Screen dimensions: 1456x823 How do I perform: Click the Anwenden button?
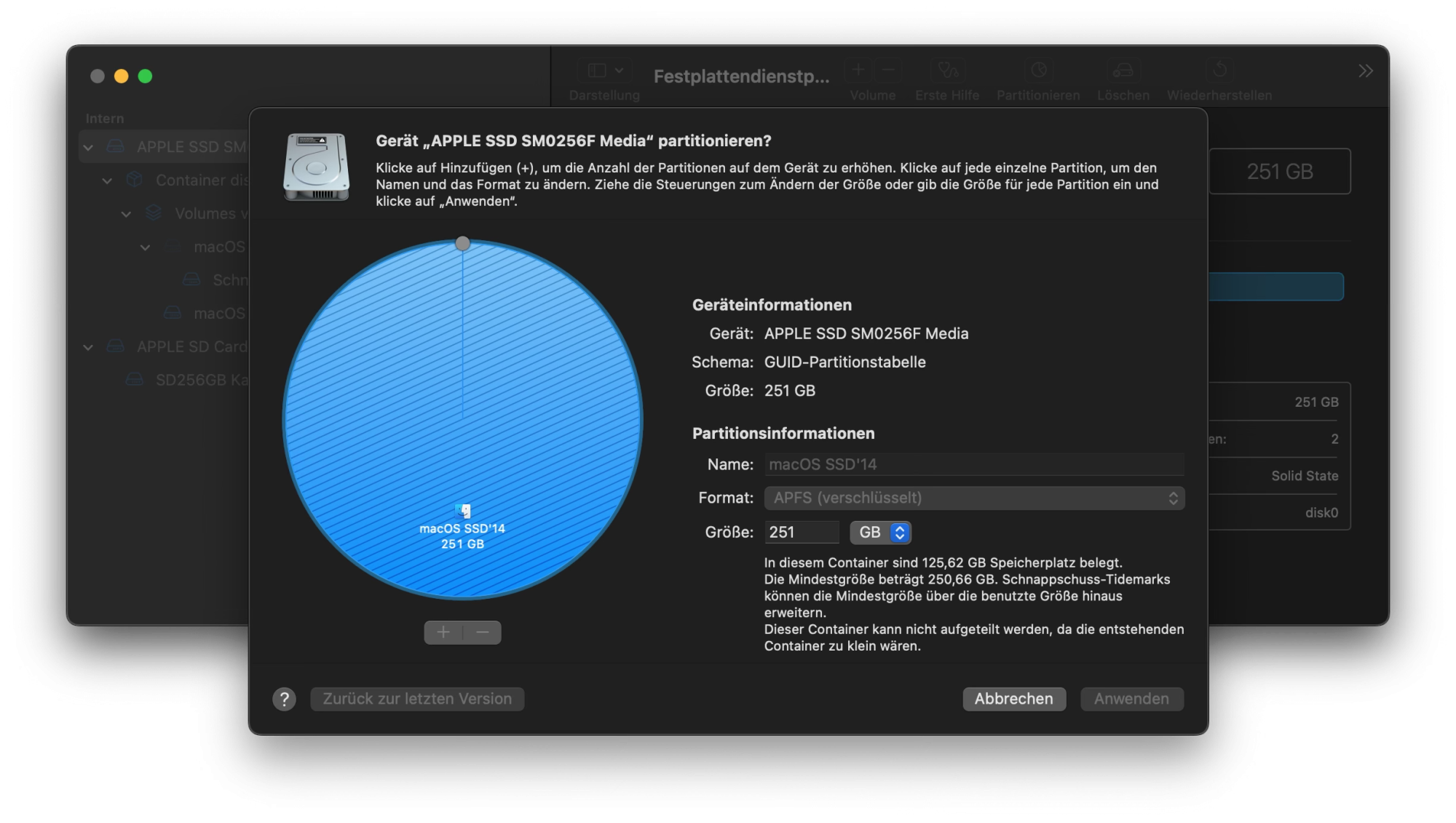tap(1132, 699)
